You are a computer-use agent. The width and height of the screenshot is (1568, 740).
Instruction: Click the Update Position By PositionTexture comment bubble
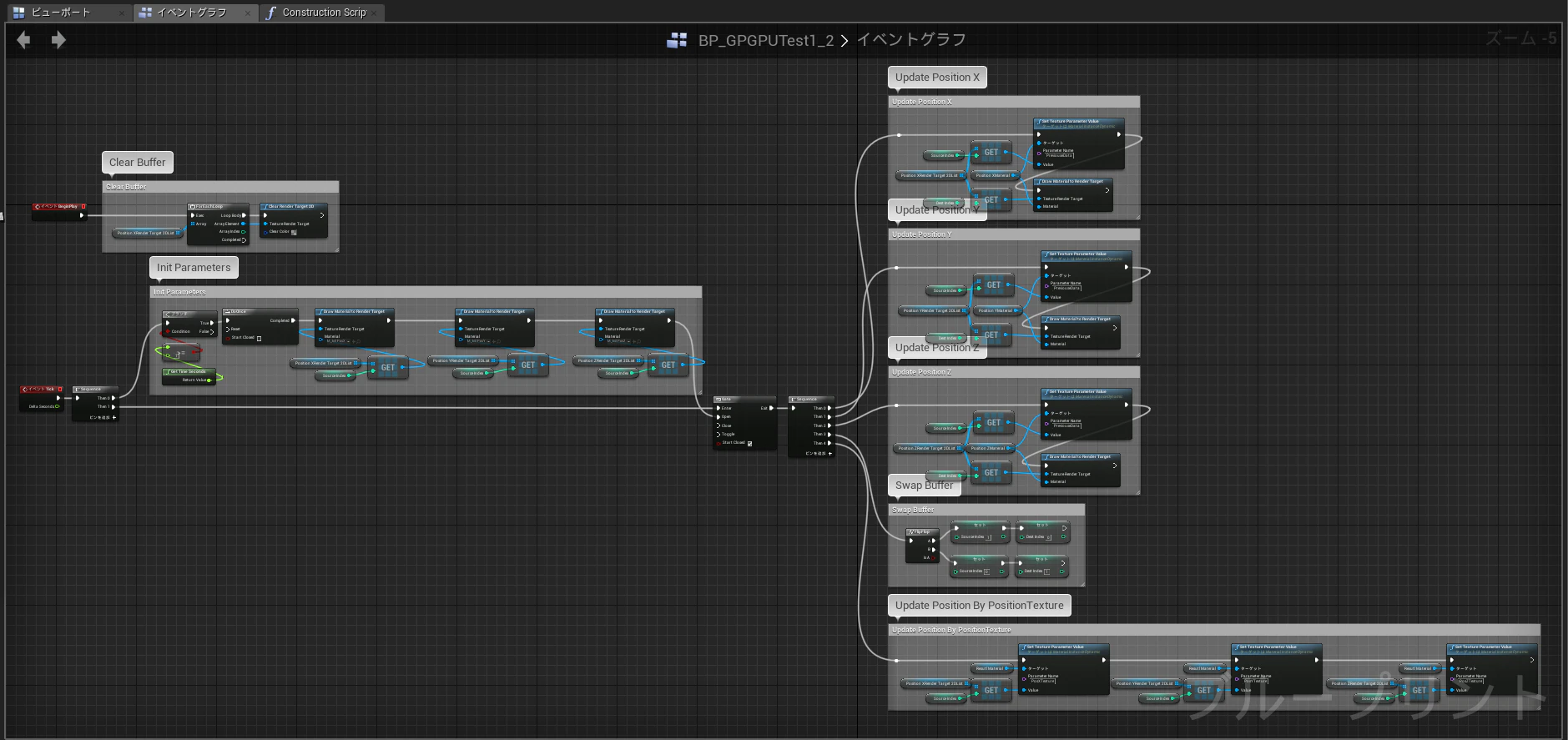click(979, 606)
